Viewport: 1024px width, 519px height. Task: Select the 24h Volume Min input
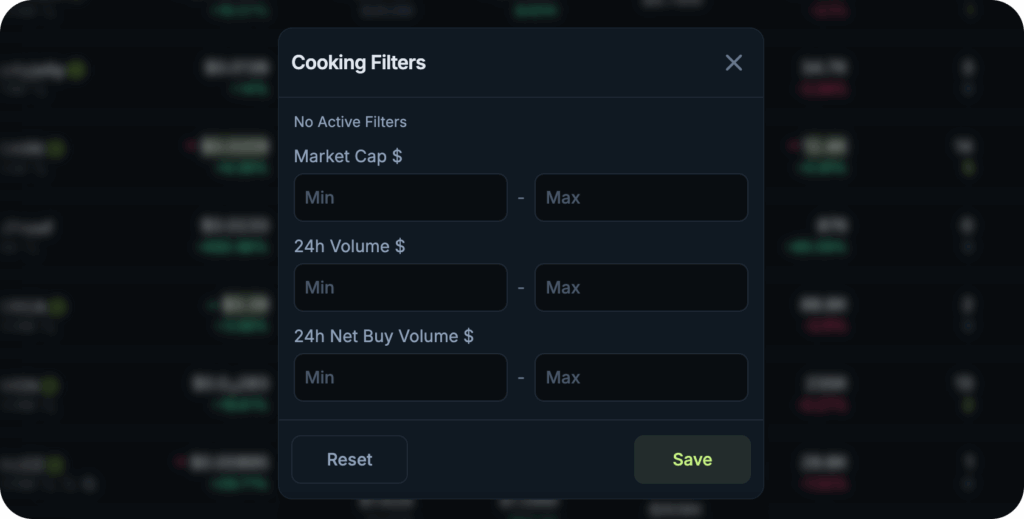point(400,287)
